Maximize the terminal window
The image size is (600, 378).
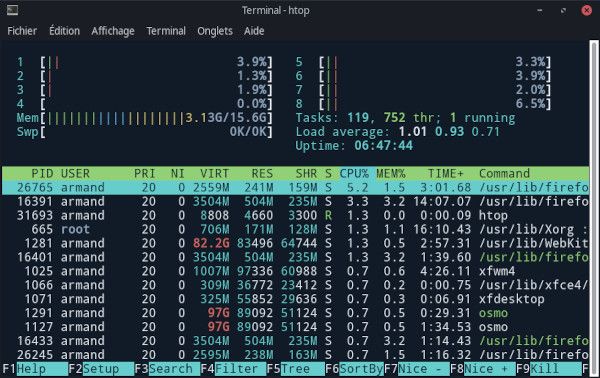click(563, 10)
